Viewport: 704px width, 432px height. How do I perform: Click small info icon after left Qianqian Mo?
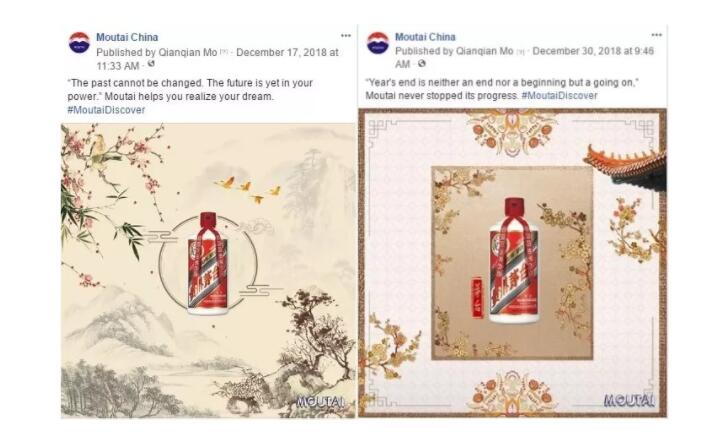click(224, 53)
